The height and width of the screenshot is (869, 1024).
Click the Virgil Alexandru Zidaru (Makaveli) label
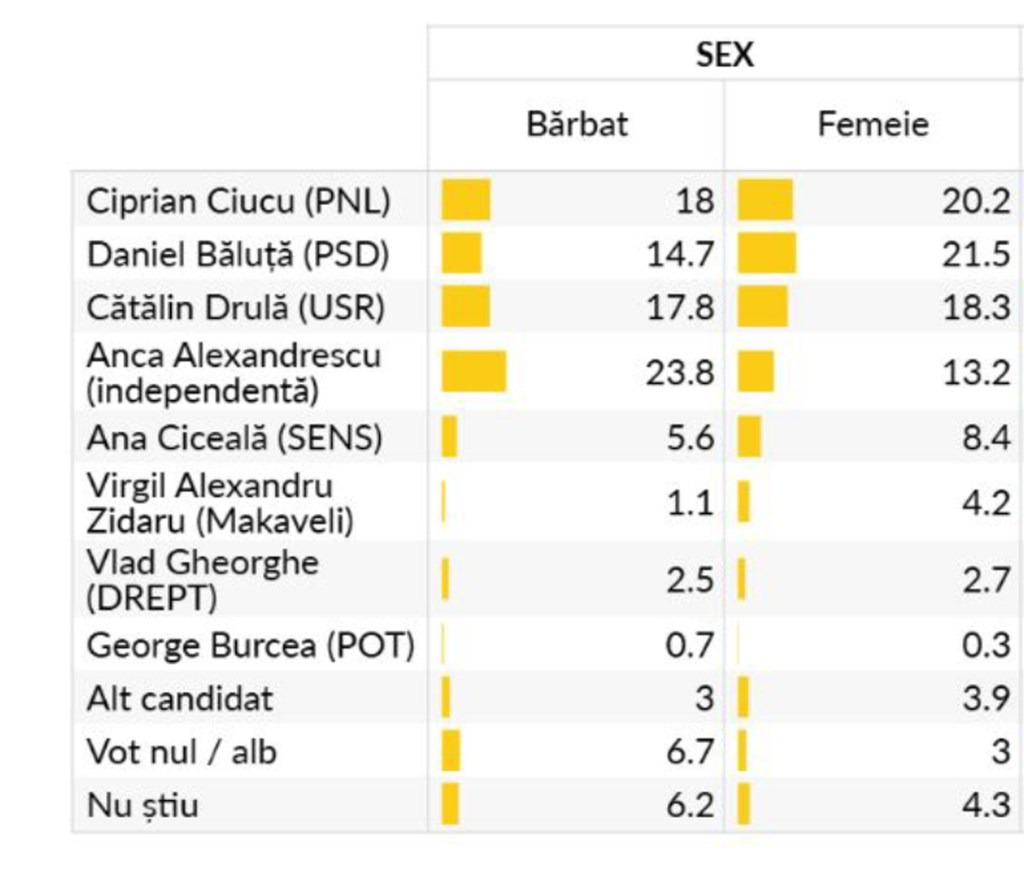(x=220, y=502)
